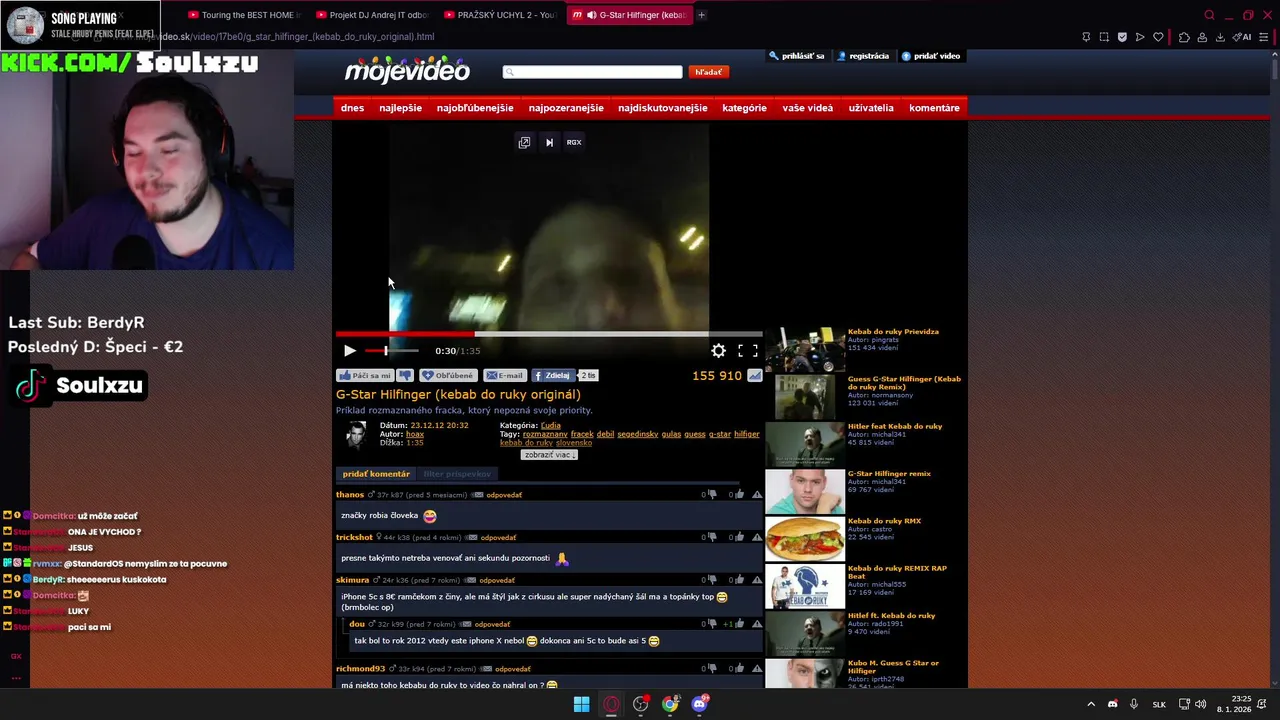Dislike the video with the thumbs-down button
This screenshot has height=720, width=1280.
click(x=405, y=376)
